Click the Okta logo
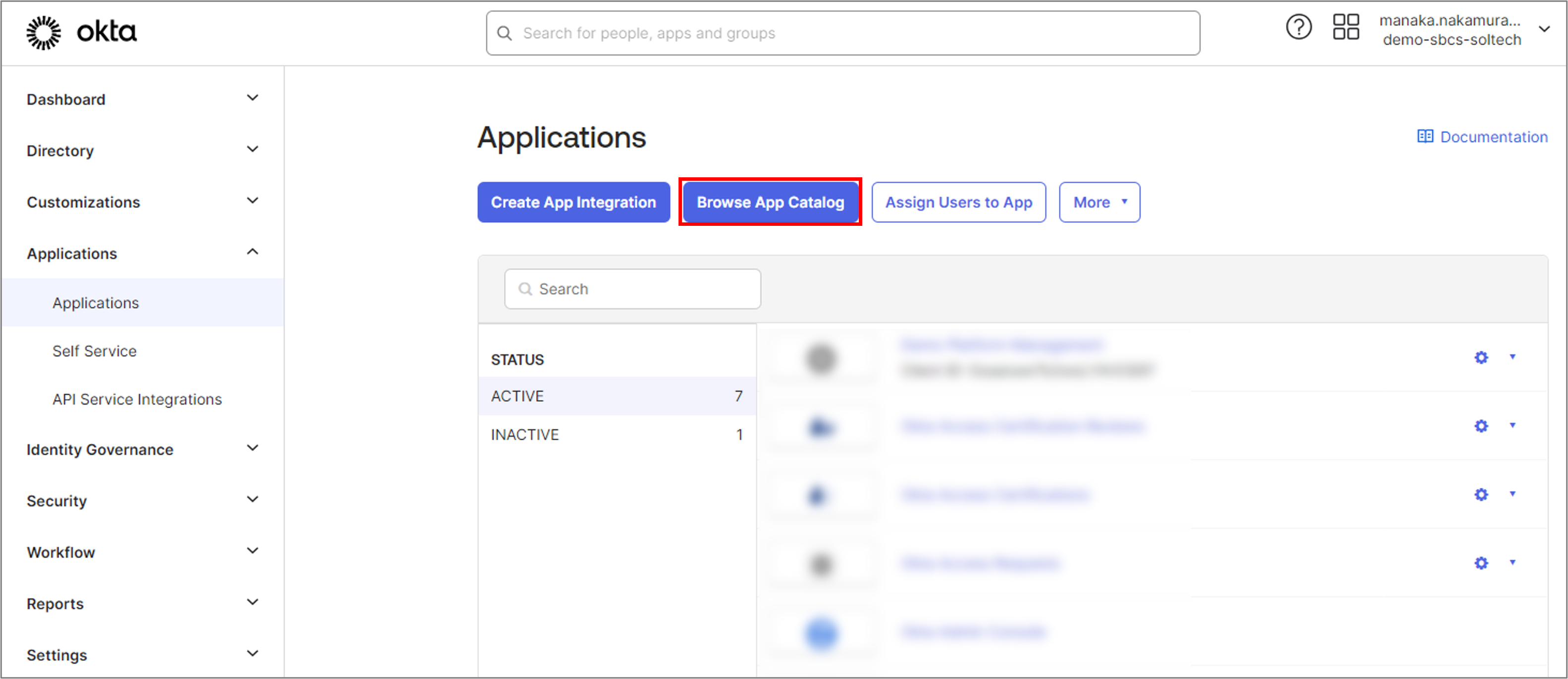This screenshot has width=1568, height=679. [x=82, y=32]
